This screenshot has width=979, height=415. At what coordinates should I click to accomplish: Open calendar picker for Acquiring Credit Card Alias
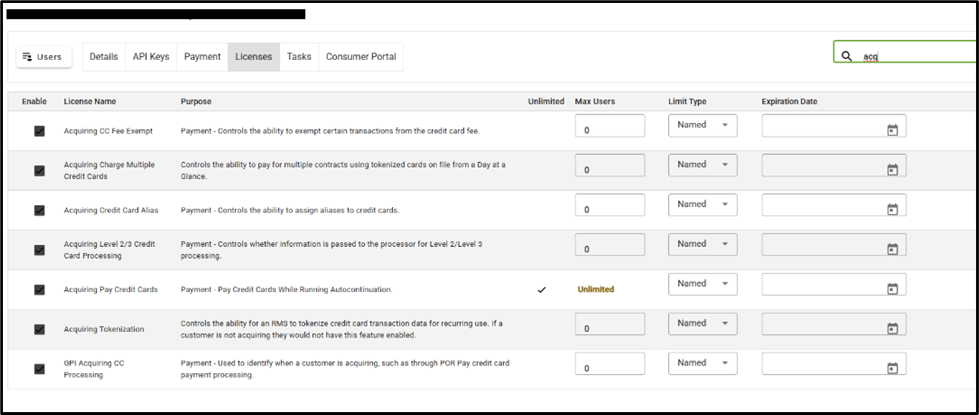click(892, 209)
